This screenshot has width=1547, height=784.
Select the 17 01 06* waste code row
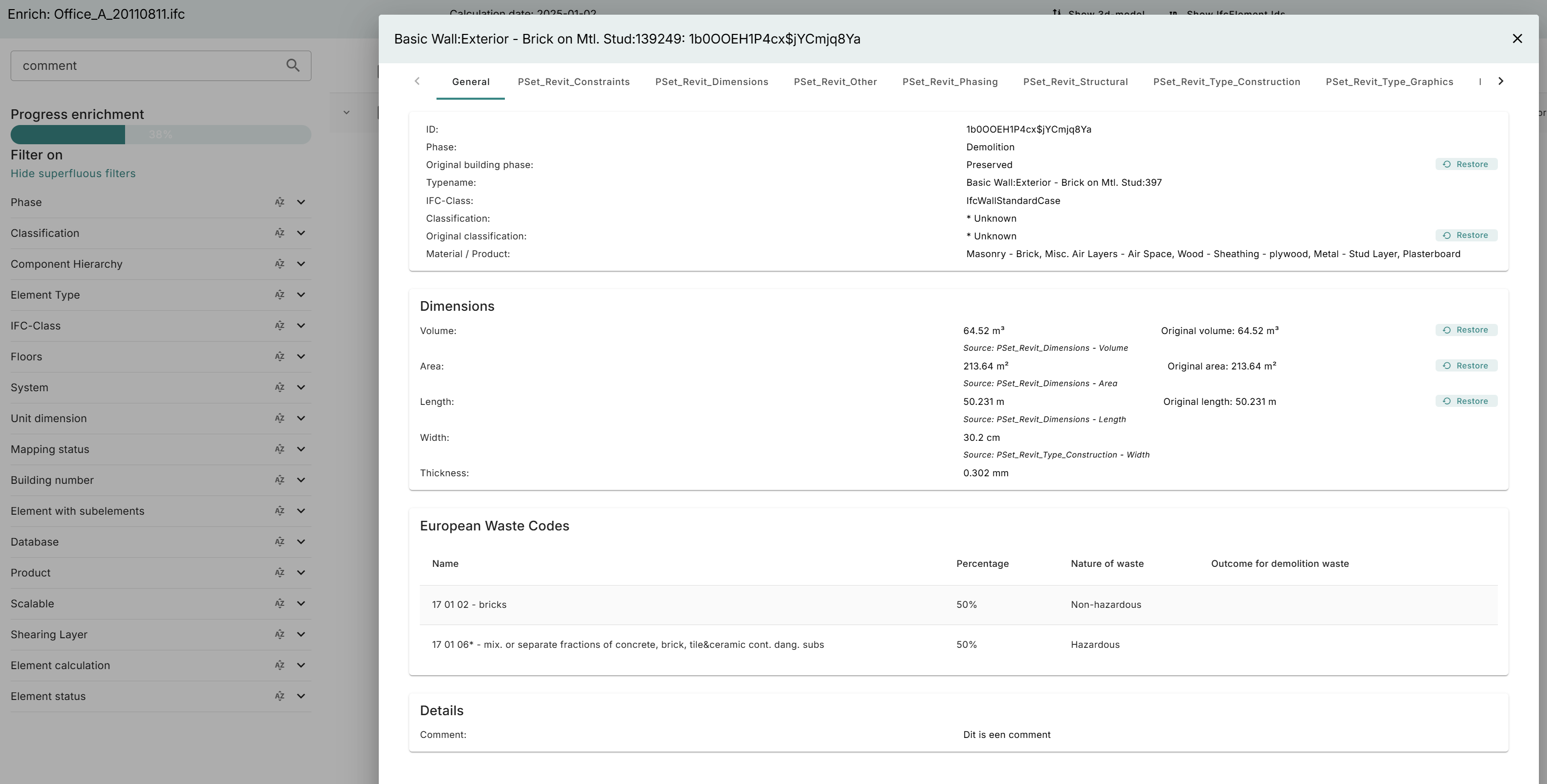[959, 645]
